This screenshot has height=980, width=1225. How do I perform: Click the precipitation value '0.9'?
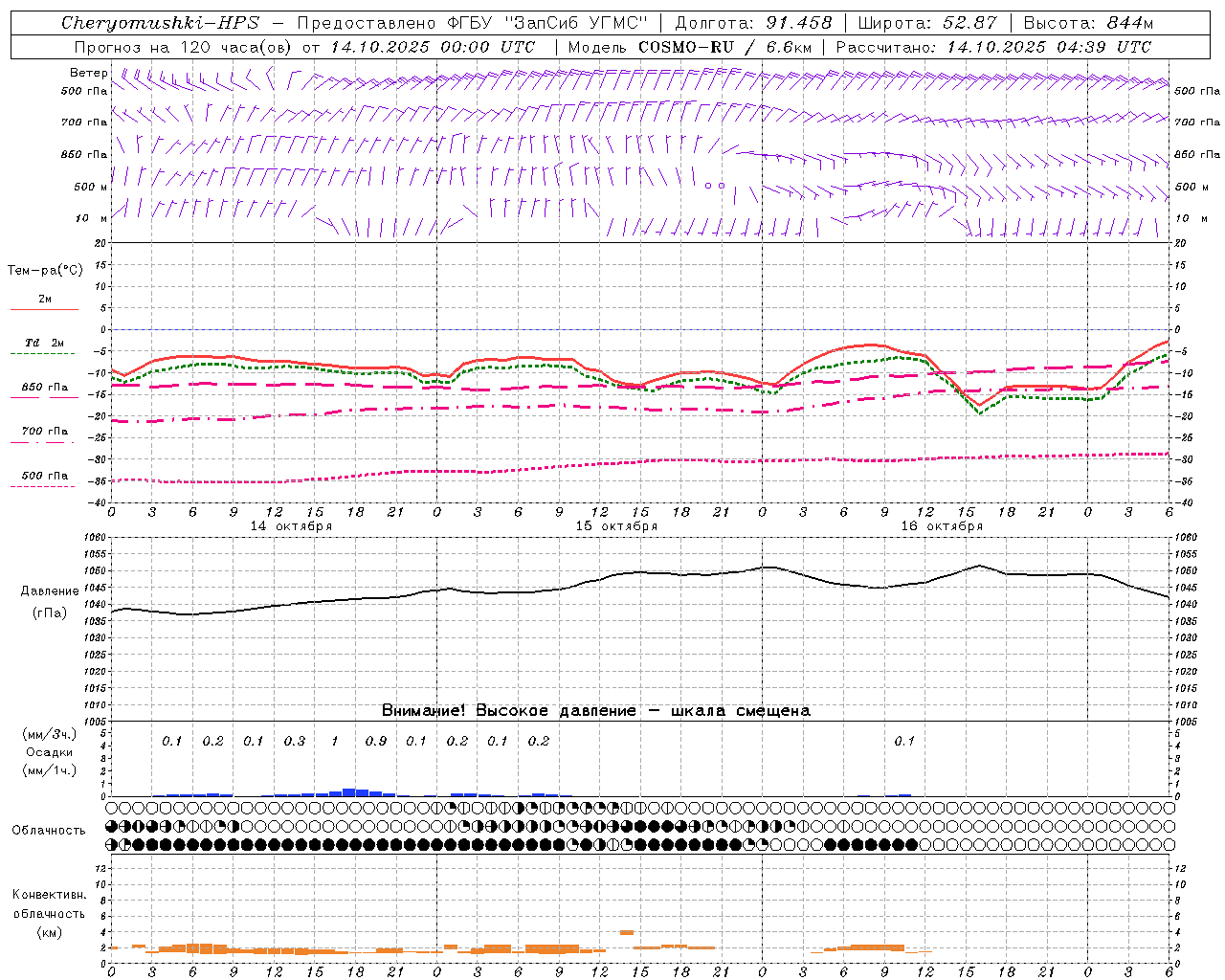point(376,741)
